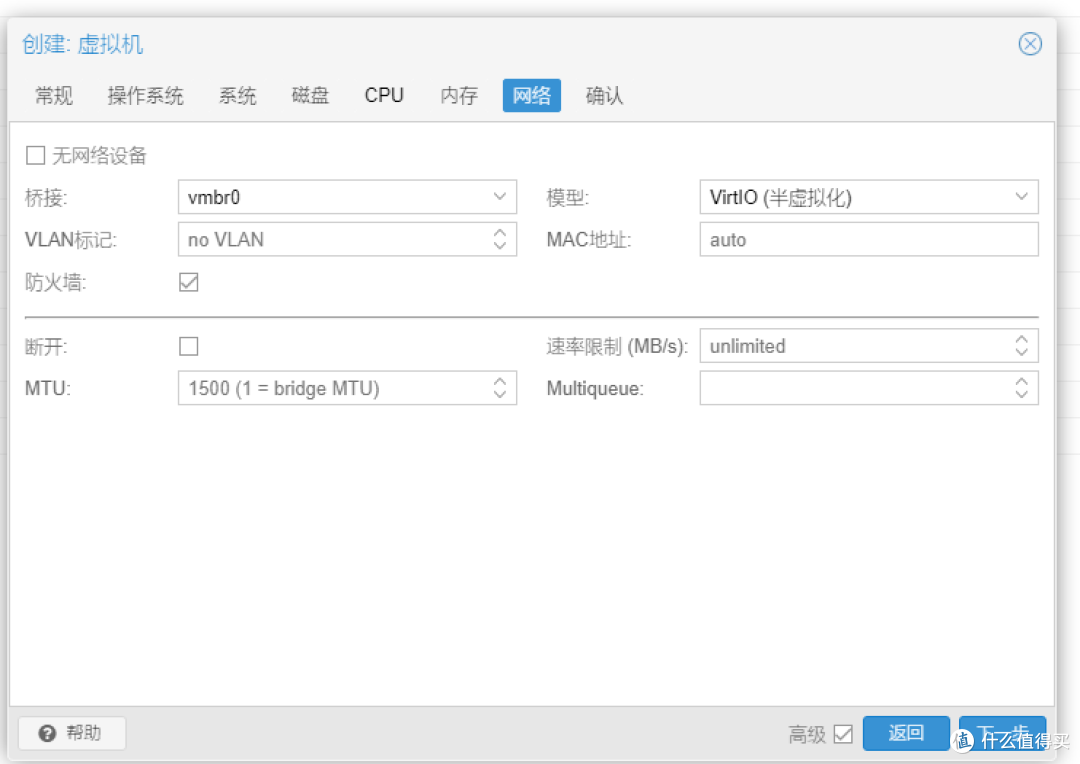1080x764 pixels.
Task: Click the 速率限制 spinner arrows
Action: click(1021, 345)
